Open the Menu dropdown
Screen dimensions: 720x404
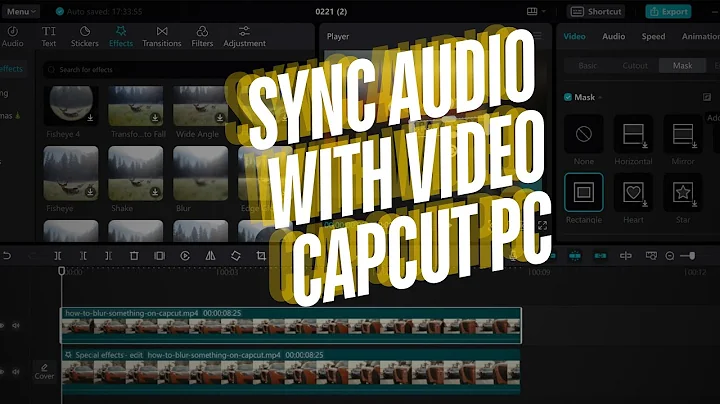21,11
